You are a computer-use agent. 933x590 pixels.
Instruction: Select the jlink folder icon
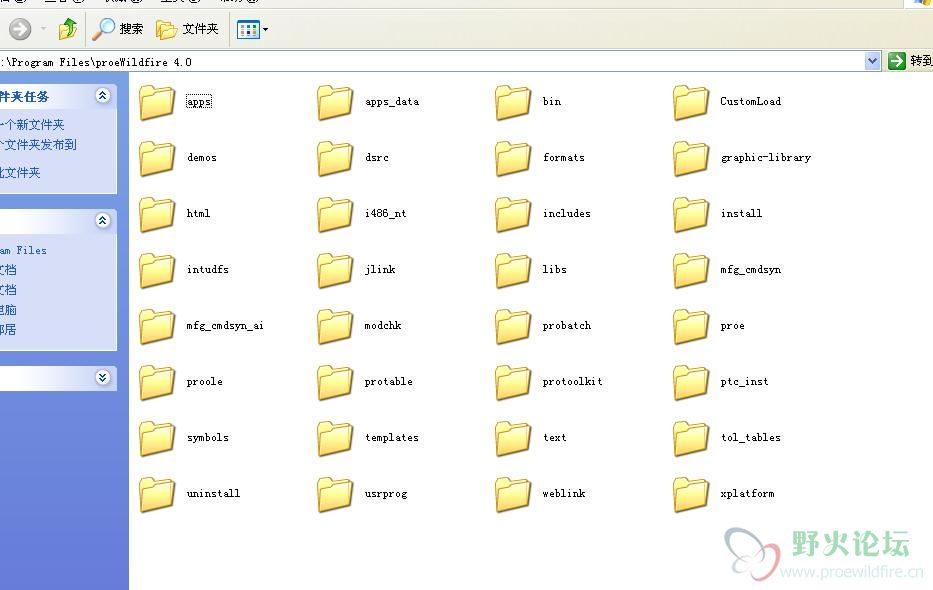point(335,270)
